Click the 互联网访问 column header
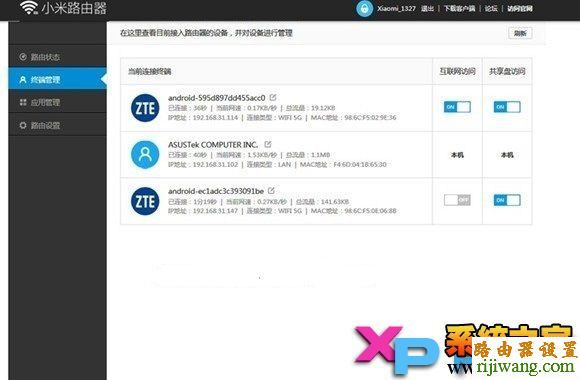Viewport: 580px width, 380px height. point(457,71)
